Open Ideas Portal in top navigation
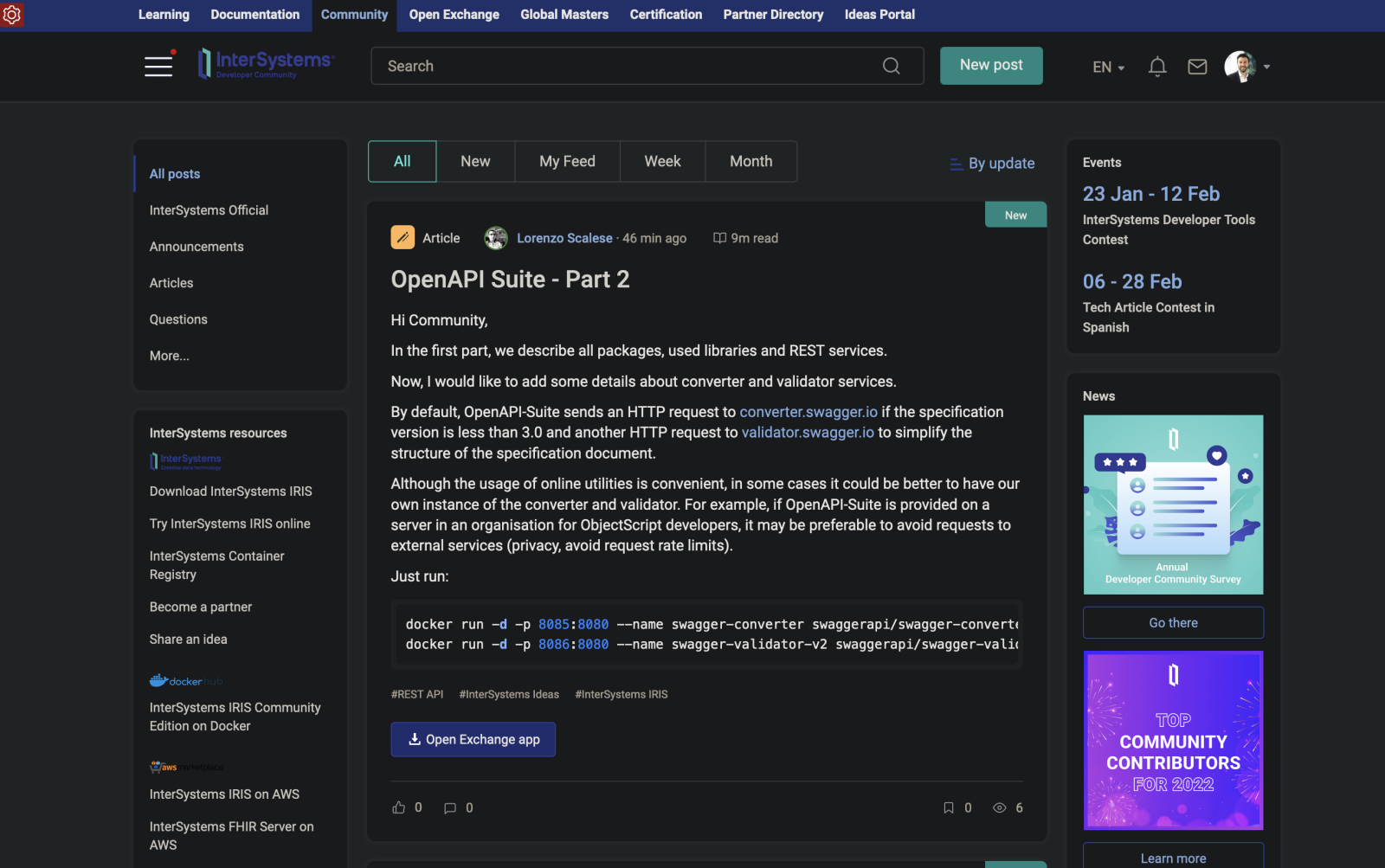This screenshot has height=868, width=1385. click(x=879, y=15)
